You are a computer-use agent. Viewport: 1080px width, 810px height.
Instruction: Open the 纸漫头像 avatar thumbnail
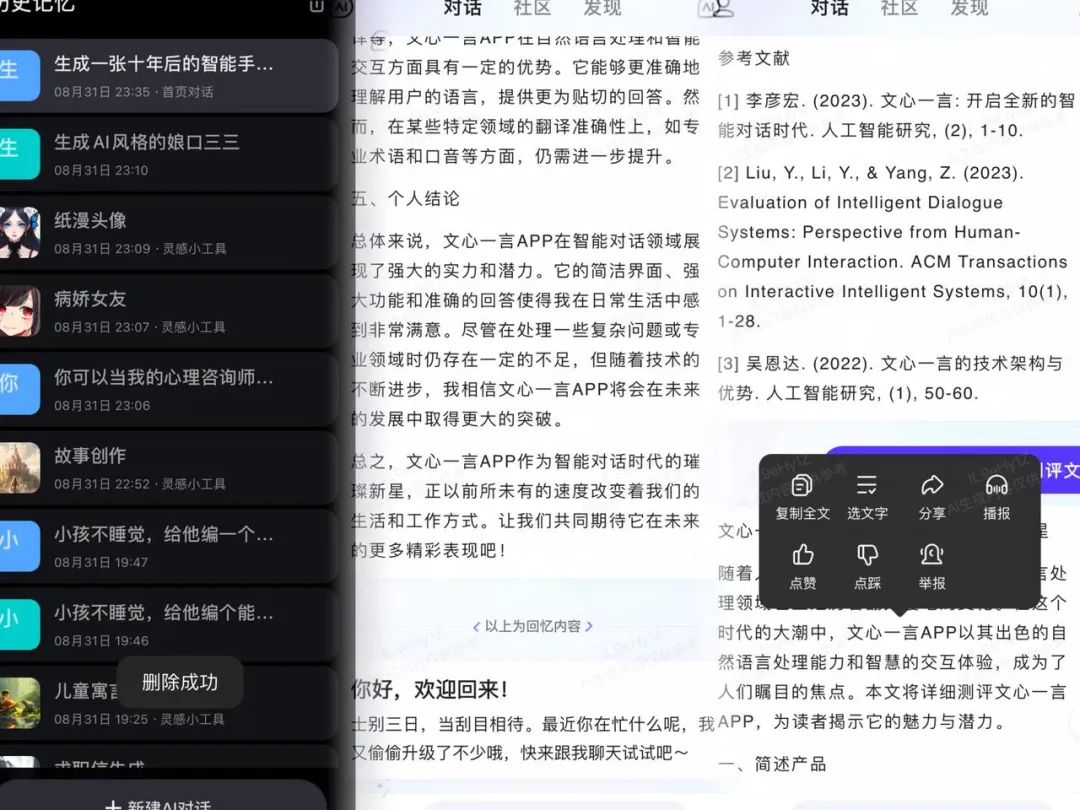pos(19,232)
